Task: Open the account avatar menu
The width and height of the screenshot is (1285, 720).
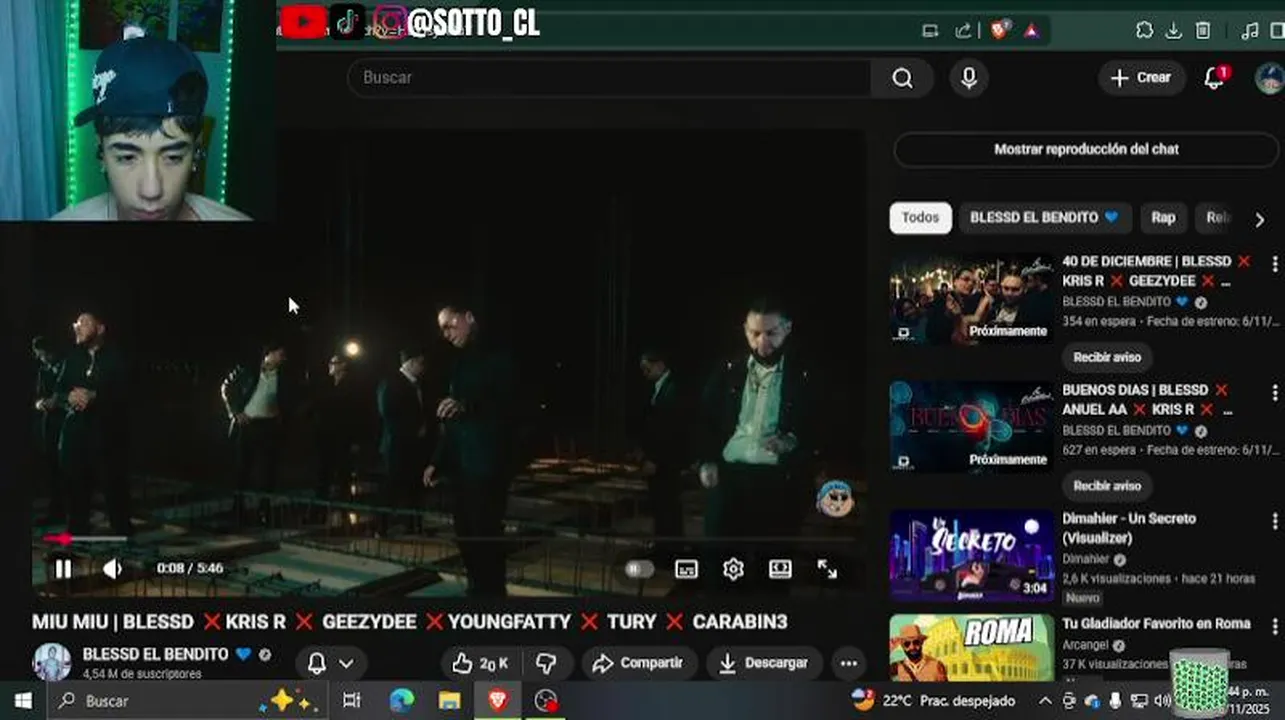Action: (1269, 78)
